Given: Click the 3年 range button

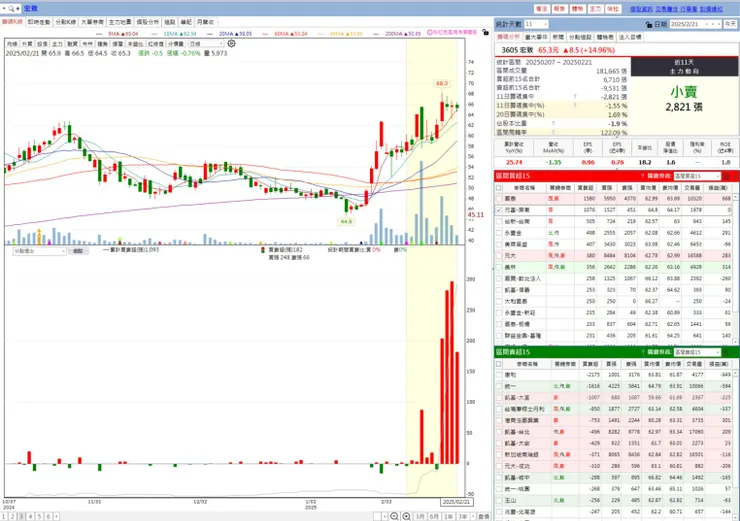Looking at the screenshot, I should 463,516.
